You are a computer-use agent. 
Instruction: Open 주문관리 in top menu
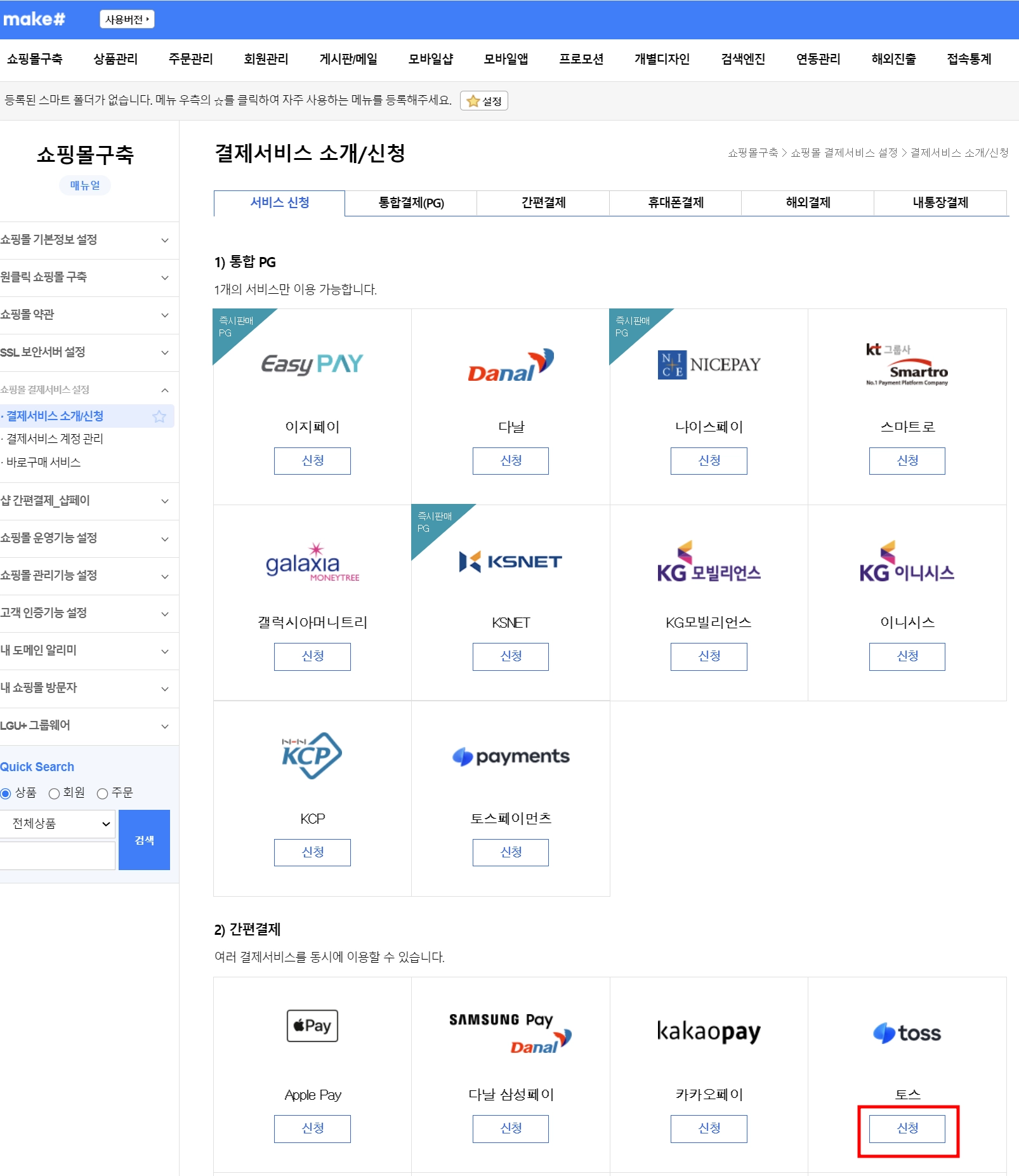click(190, 59)
